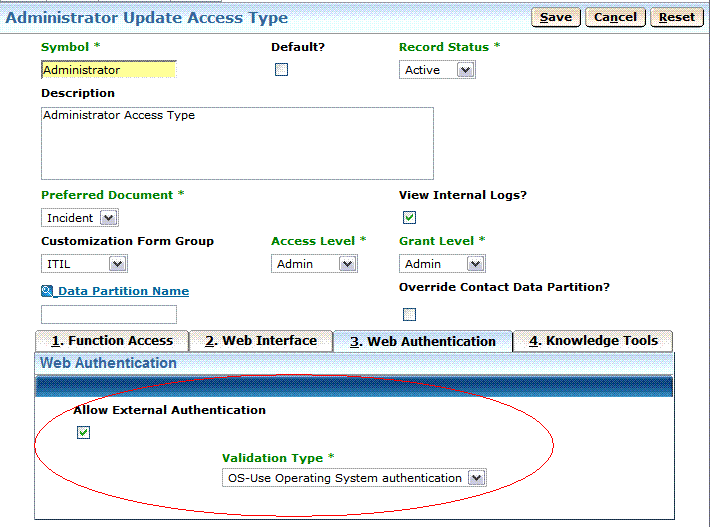
Task: Open the Record Status dropdown
Action: 437,70
